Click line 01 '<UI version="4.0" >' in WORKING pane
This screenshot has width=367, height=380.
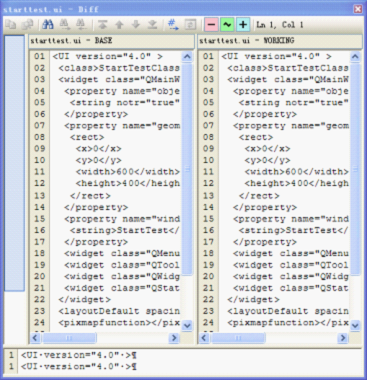pyautogui.click(x=276, y=56)
